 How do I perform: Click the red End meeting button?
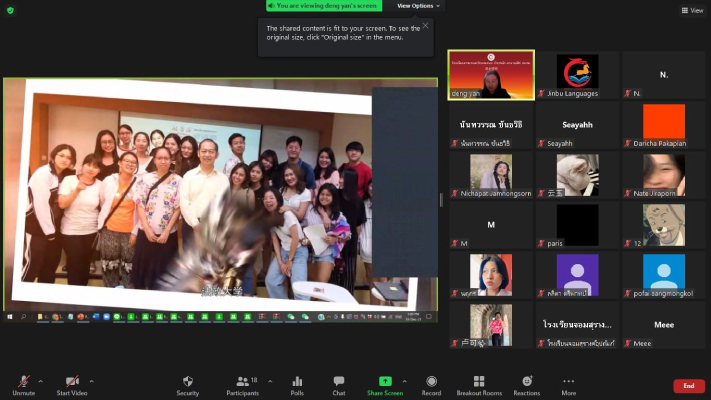(688, 386)
